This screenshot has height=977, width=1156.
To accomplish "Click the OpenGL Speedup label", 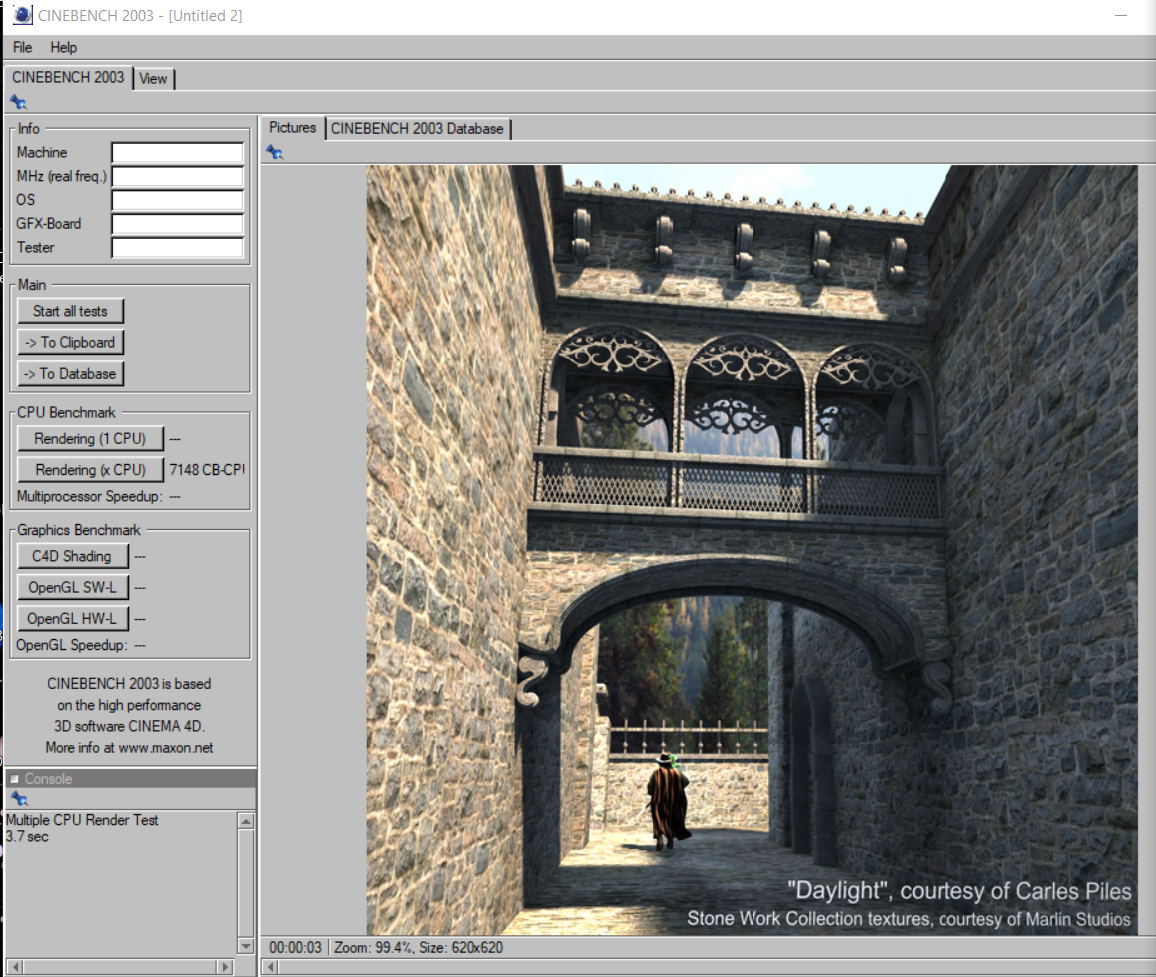I will pyautogui.click(x=72, y=645).
